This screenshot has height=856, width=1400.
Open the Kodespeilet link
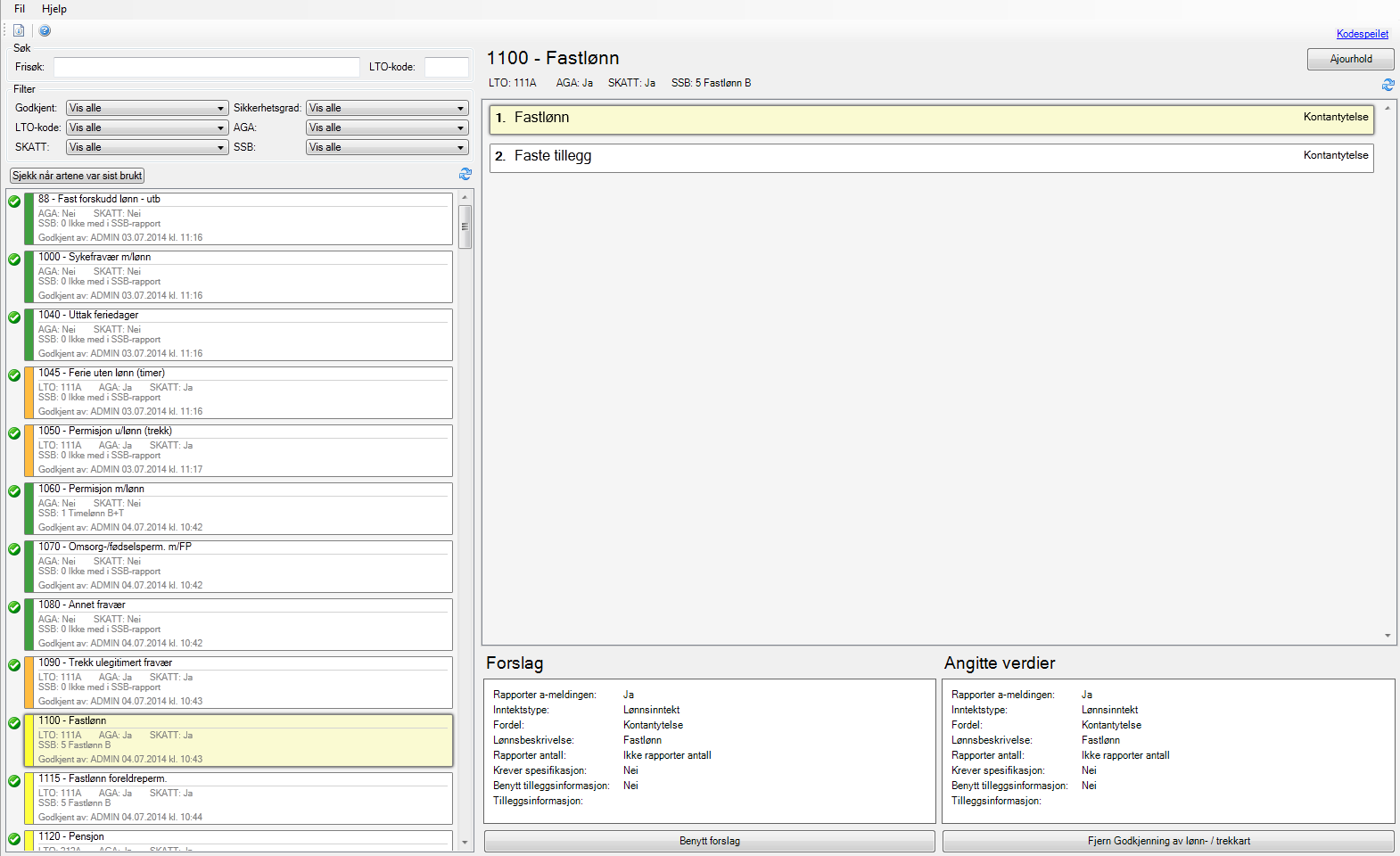pos(1362,34)
